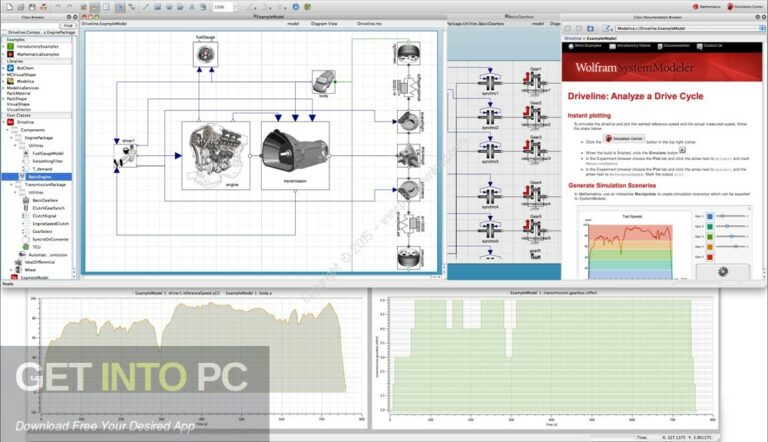Open the documentation edit dropdown icon
The height and width of the screenshot is (442, 768).
[x=607, y=28]
